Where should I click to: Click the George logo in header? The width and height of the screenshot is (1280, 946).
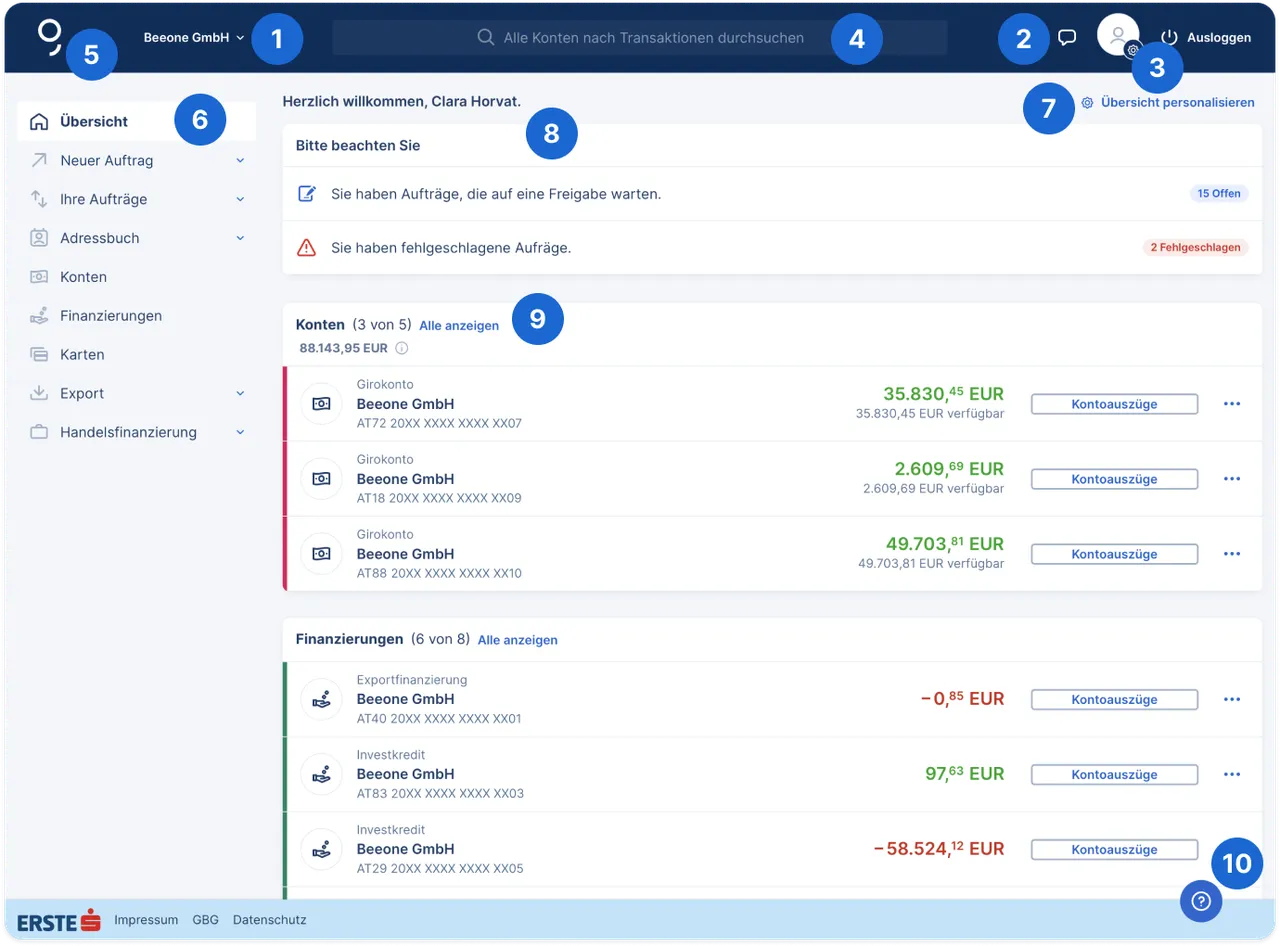pyautogui.click(x=50, y=36)
